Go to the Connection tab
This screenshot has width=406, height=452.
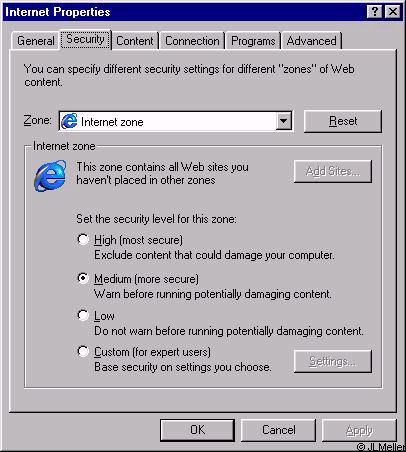tap(192, 41)
